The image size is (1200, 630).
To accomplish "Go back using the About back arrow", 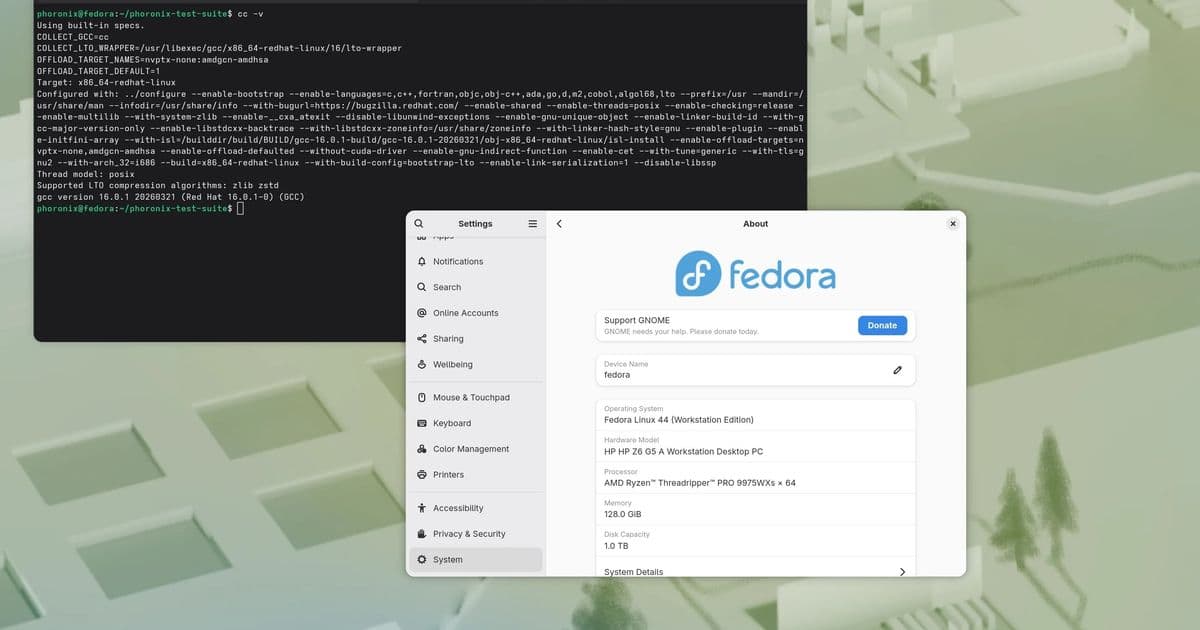I will (x=559, y=224).
